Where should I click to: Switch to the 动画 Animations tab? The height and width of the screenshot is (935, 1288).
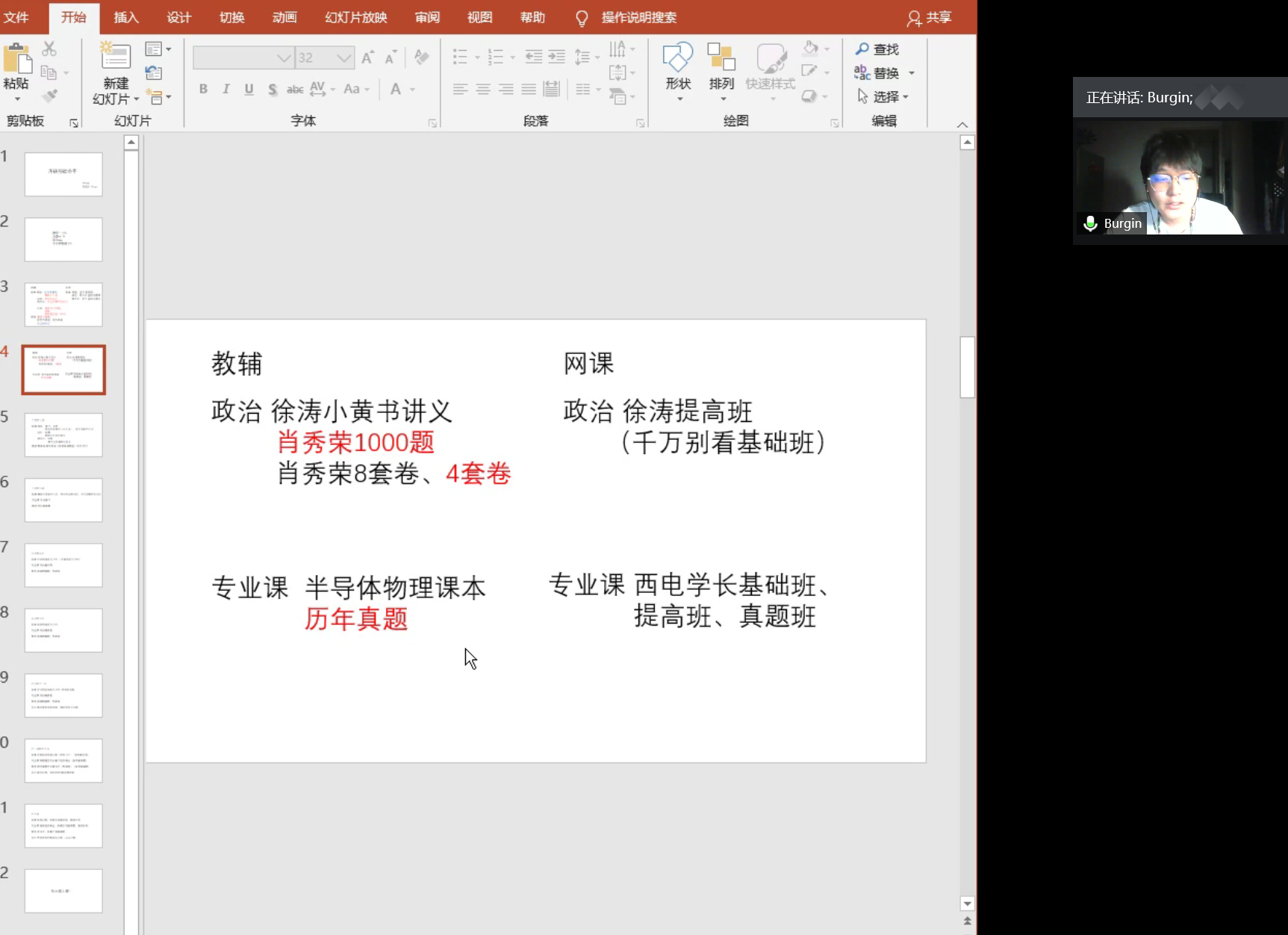point(284,18)
